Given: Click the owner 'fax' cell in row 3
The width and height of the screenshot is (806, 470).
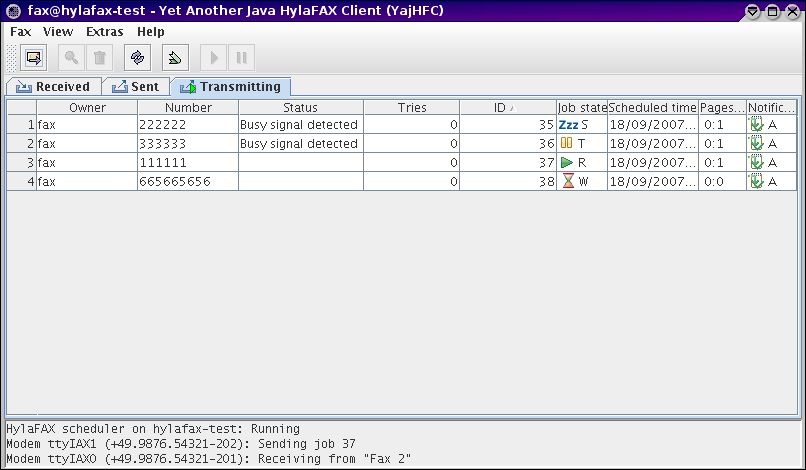Looking at the screenshot, I should coord(87,162).
